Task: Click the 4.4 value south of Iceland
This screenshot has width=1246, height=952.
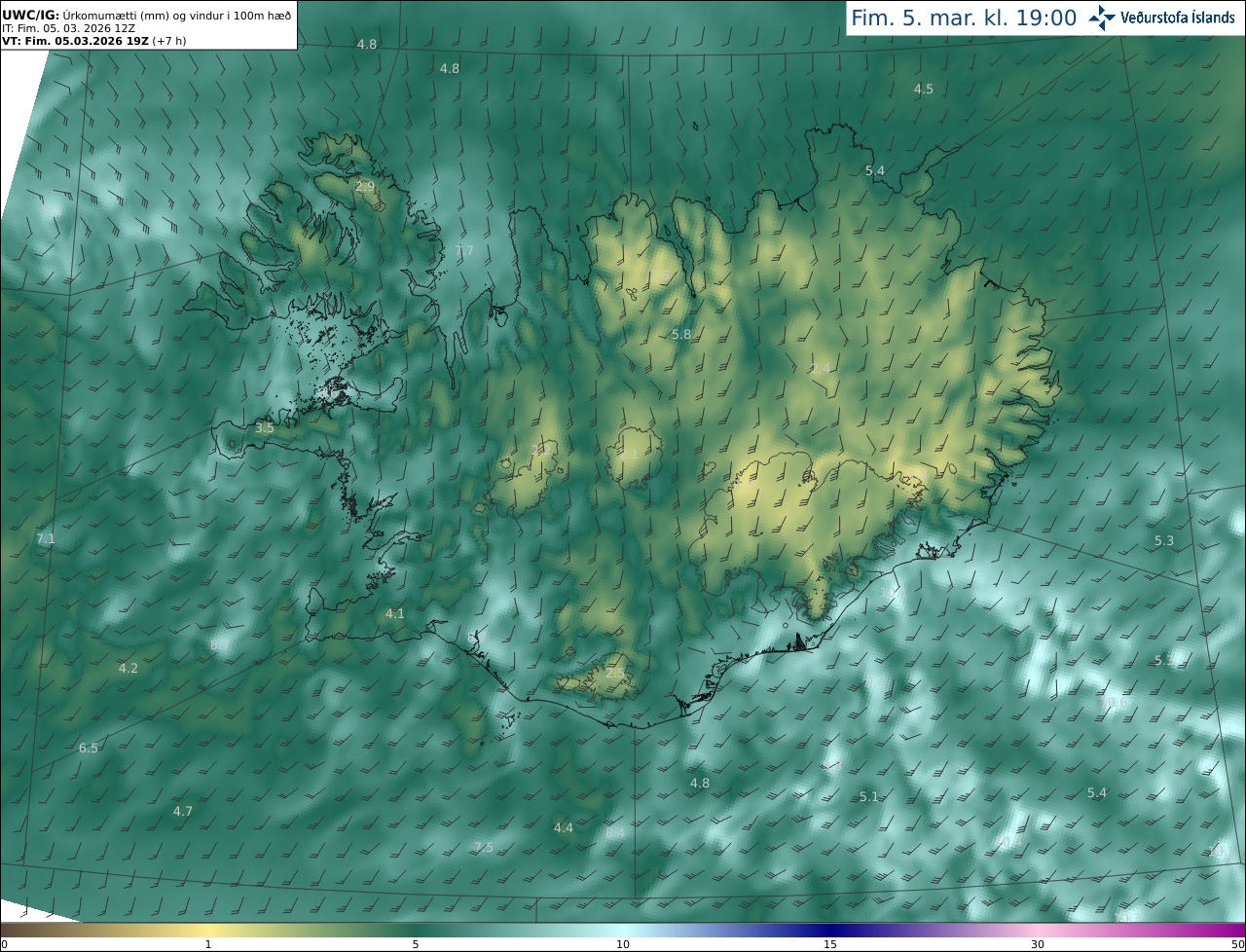Action: click(x=564, y=828)
